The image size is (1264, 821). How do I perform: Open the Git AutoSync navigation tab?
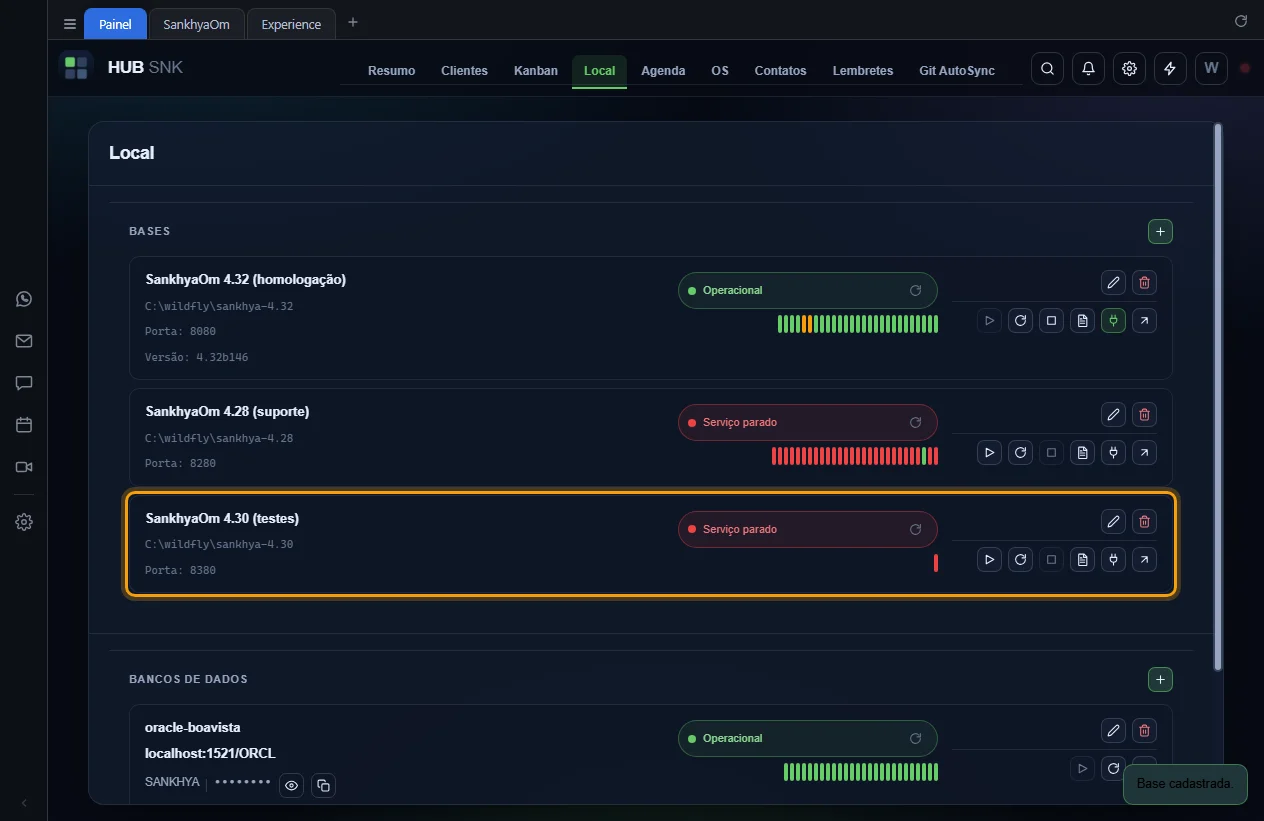[x=957, y=71]
